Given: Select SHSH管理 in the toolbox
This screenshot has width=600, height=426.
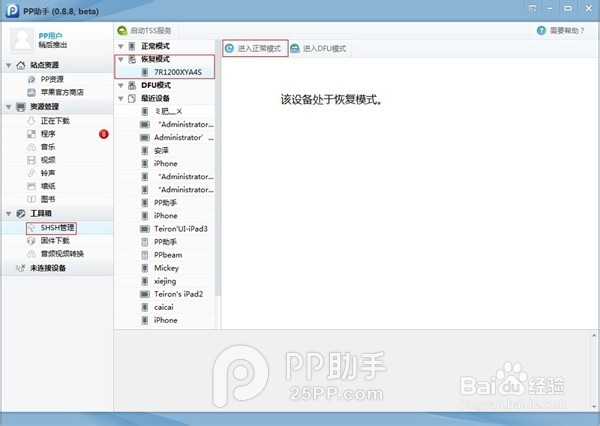Looking at the screenshot, I should 57,228.
